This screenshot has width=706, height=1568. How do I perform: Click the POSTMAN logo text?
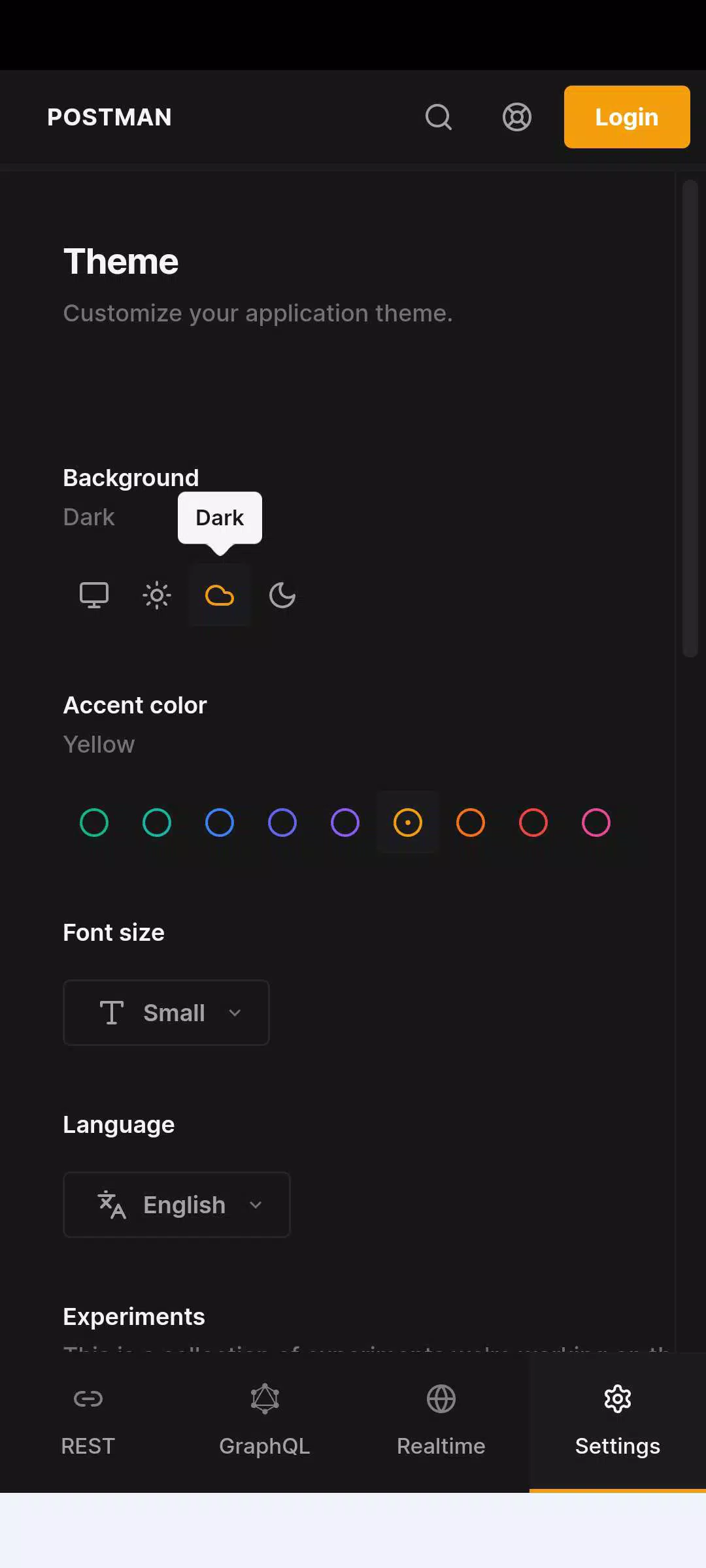(110, 117)
